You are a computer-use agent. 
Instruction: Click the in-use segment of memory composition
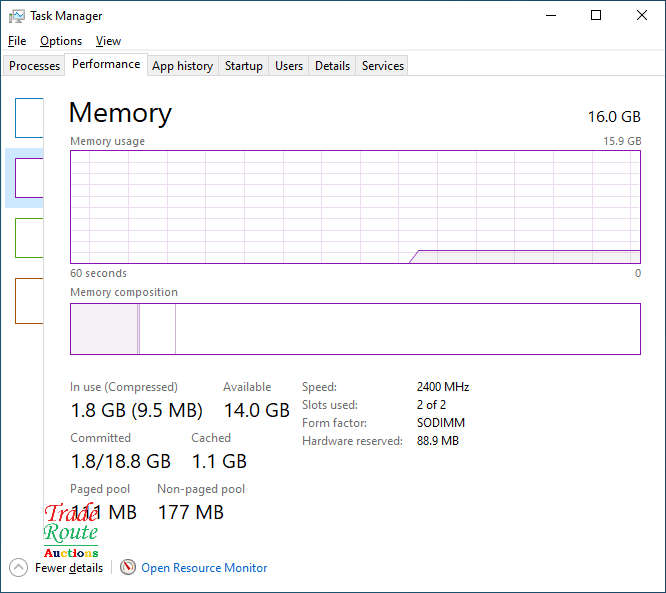point(104,329)
